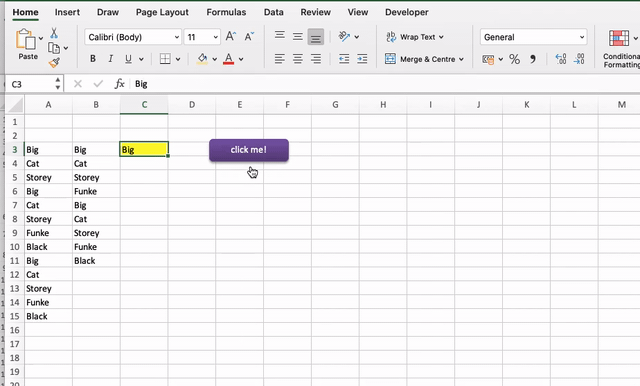640x386 pixels.
Task: Switch to the Home tab
Action: [x=25, y=12]
